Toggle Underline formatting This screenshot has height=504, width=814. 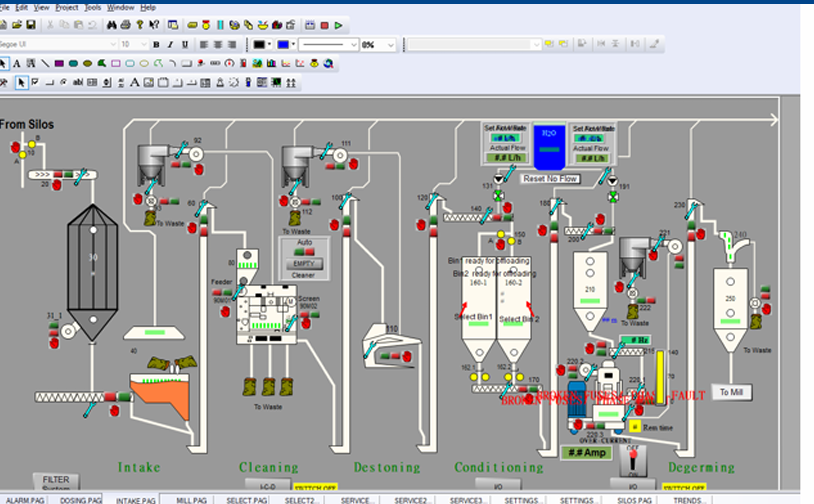[185, 45]
